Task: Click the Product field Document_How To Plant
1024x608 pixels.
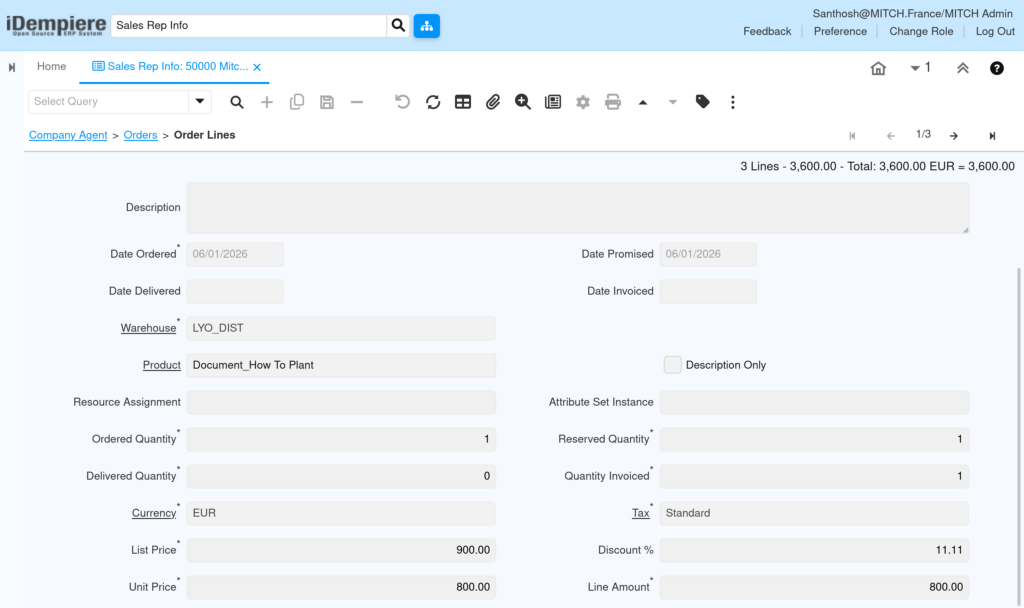Action: coord(341,365)
